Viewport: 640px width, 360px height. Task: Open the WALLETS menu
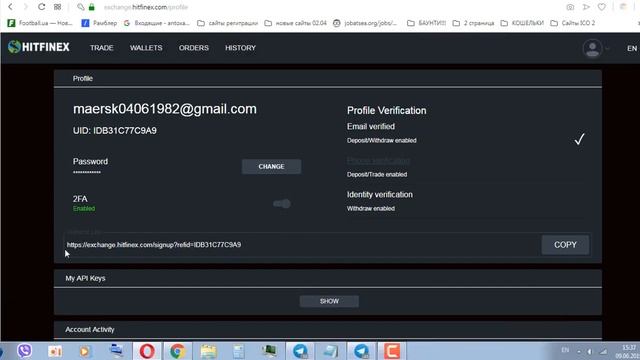(x=146, y=48)
